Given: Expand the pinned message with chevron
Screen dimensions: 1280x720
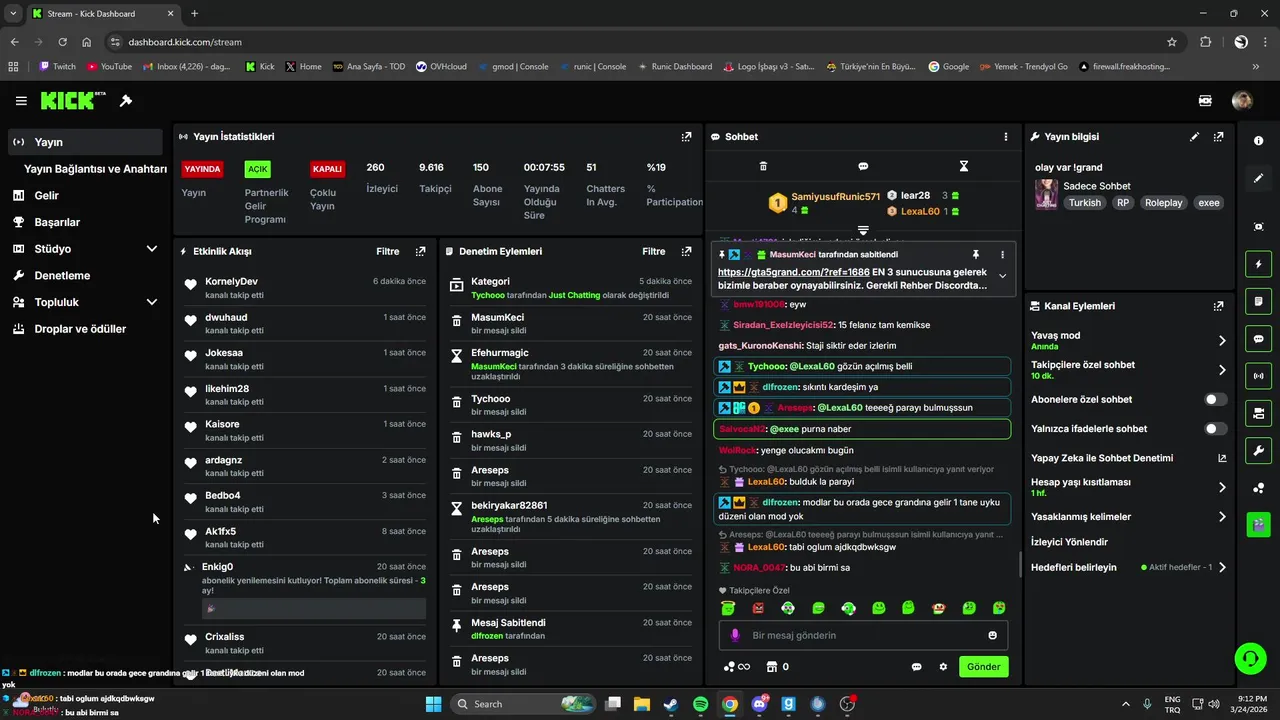Looking at the screenshot, I should click(x=1002, y=277).
